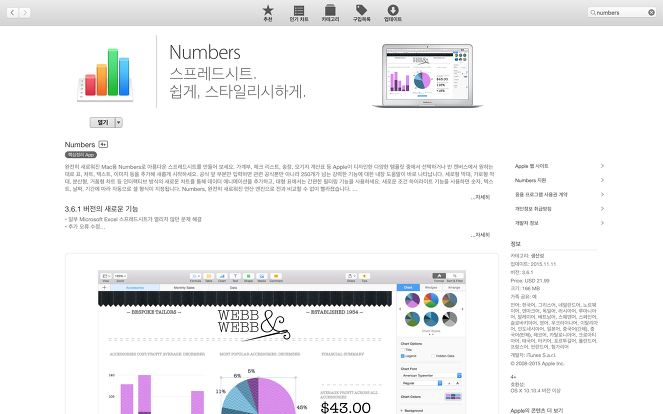Open the 카테고리 categories tab

point(330,13)
